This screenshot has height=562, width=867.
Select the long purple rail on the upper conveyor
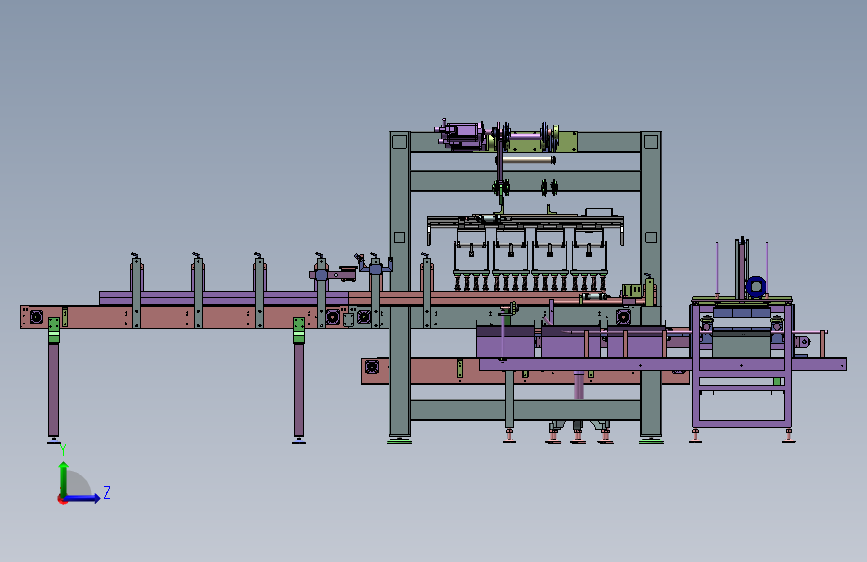pos(224,298)
